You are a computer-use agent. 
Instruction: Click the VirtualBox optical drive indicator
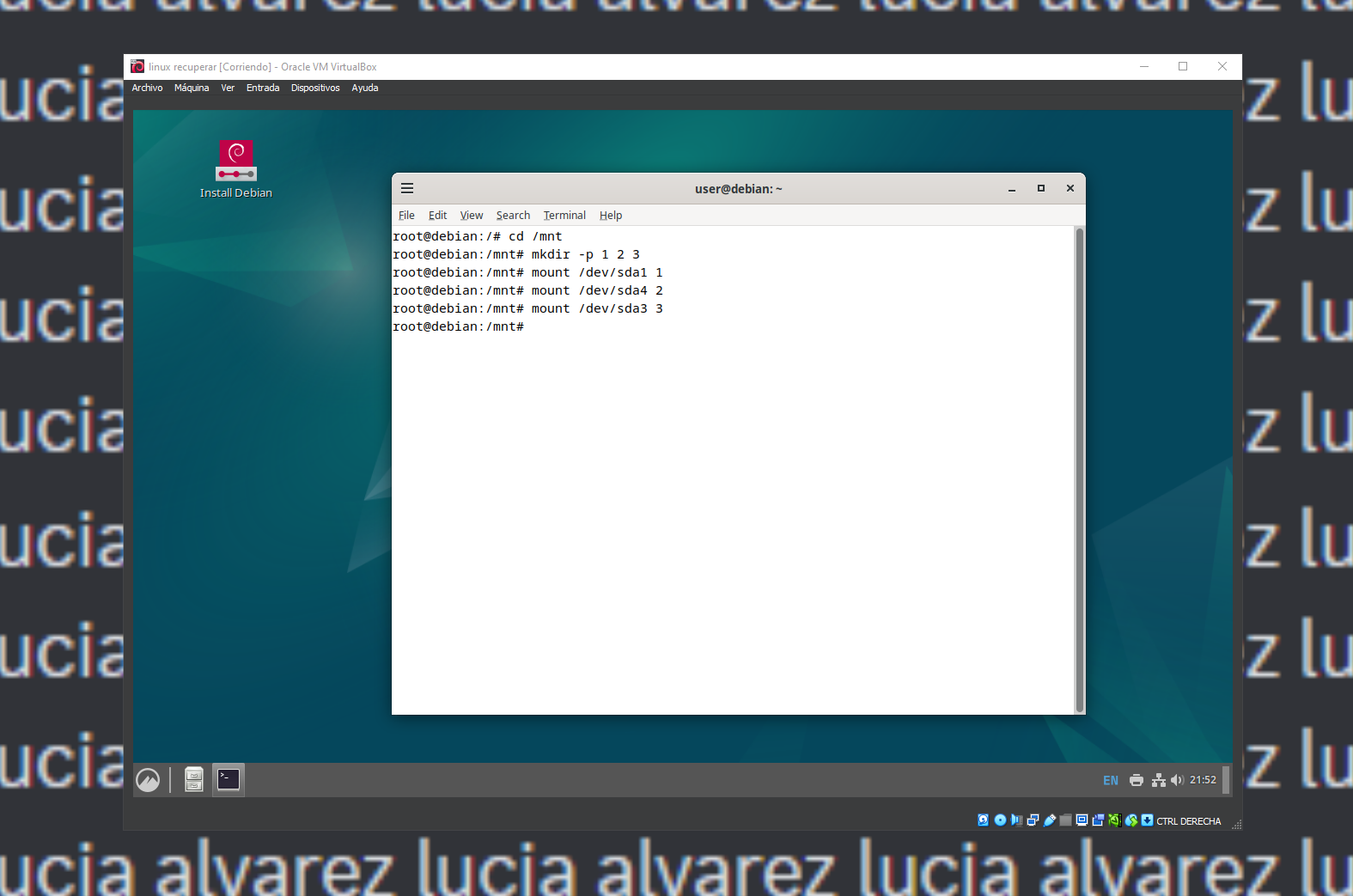point(1000,820)
